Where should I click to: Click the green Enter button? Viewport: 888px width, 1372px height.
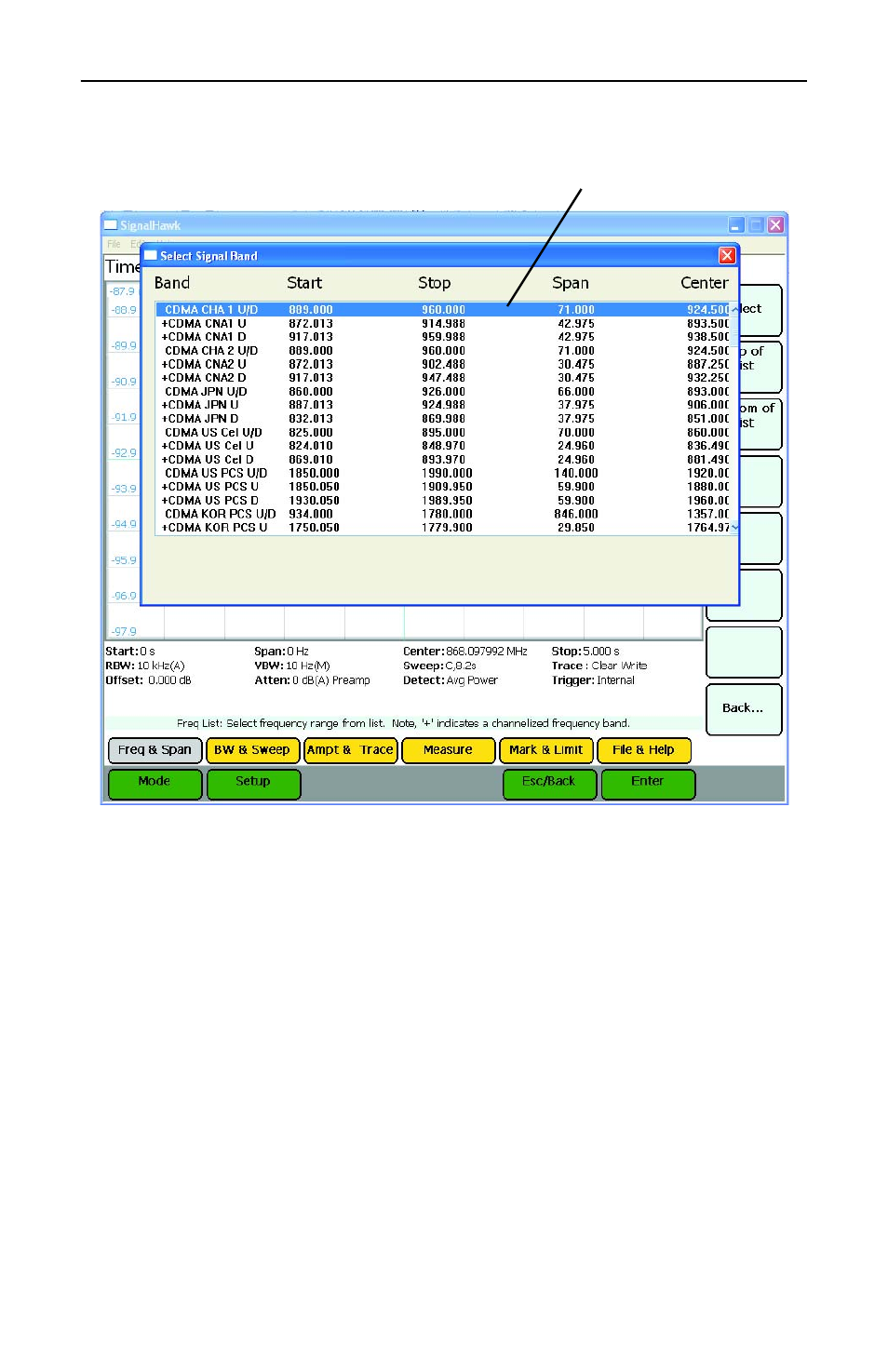coord(648,784)
